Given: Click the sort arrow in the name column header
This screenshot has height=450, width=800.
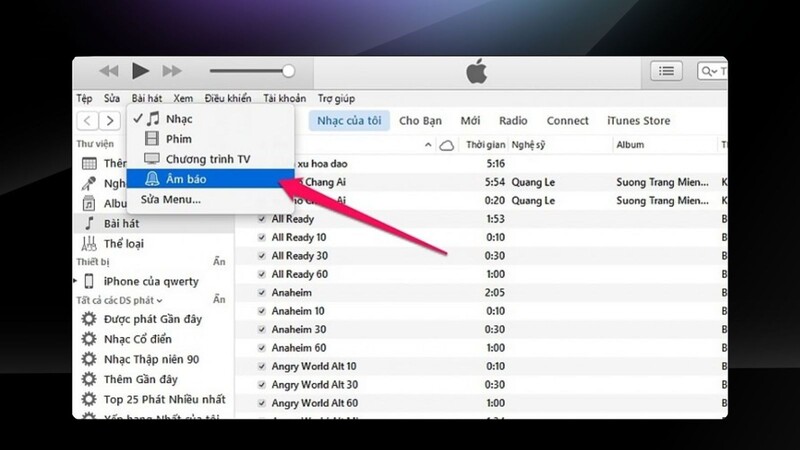Looking at the screenshot, I should coord(428,145).
